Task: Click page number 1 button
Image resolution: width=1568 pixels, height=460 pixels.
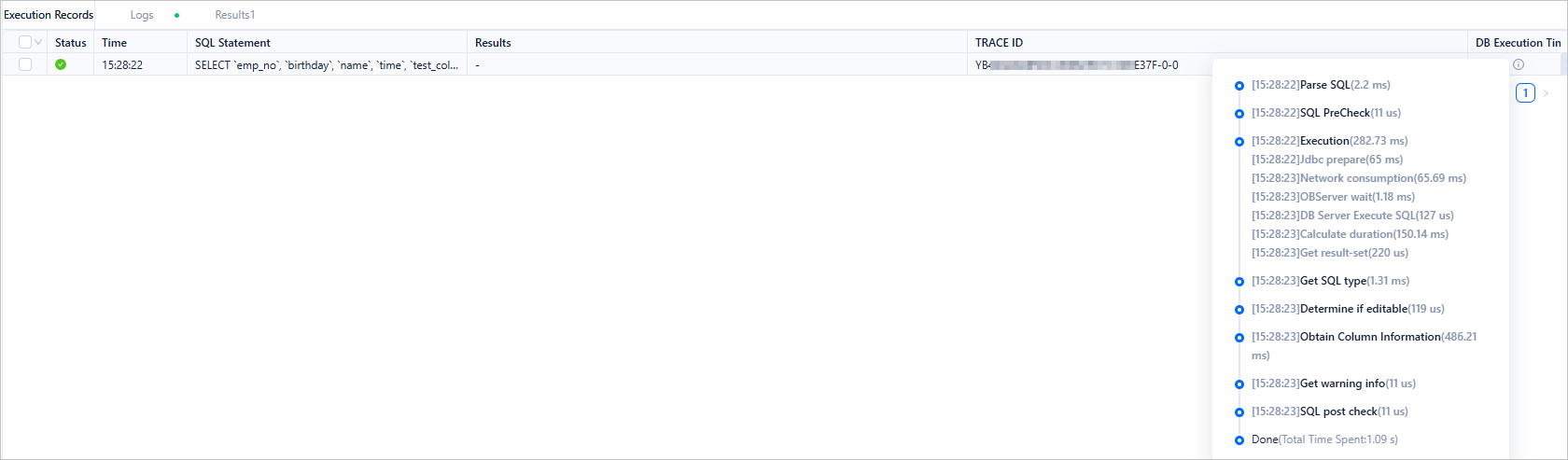Action: (x=1525, y=92)
